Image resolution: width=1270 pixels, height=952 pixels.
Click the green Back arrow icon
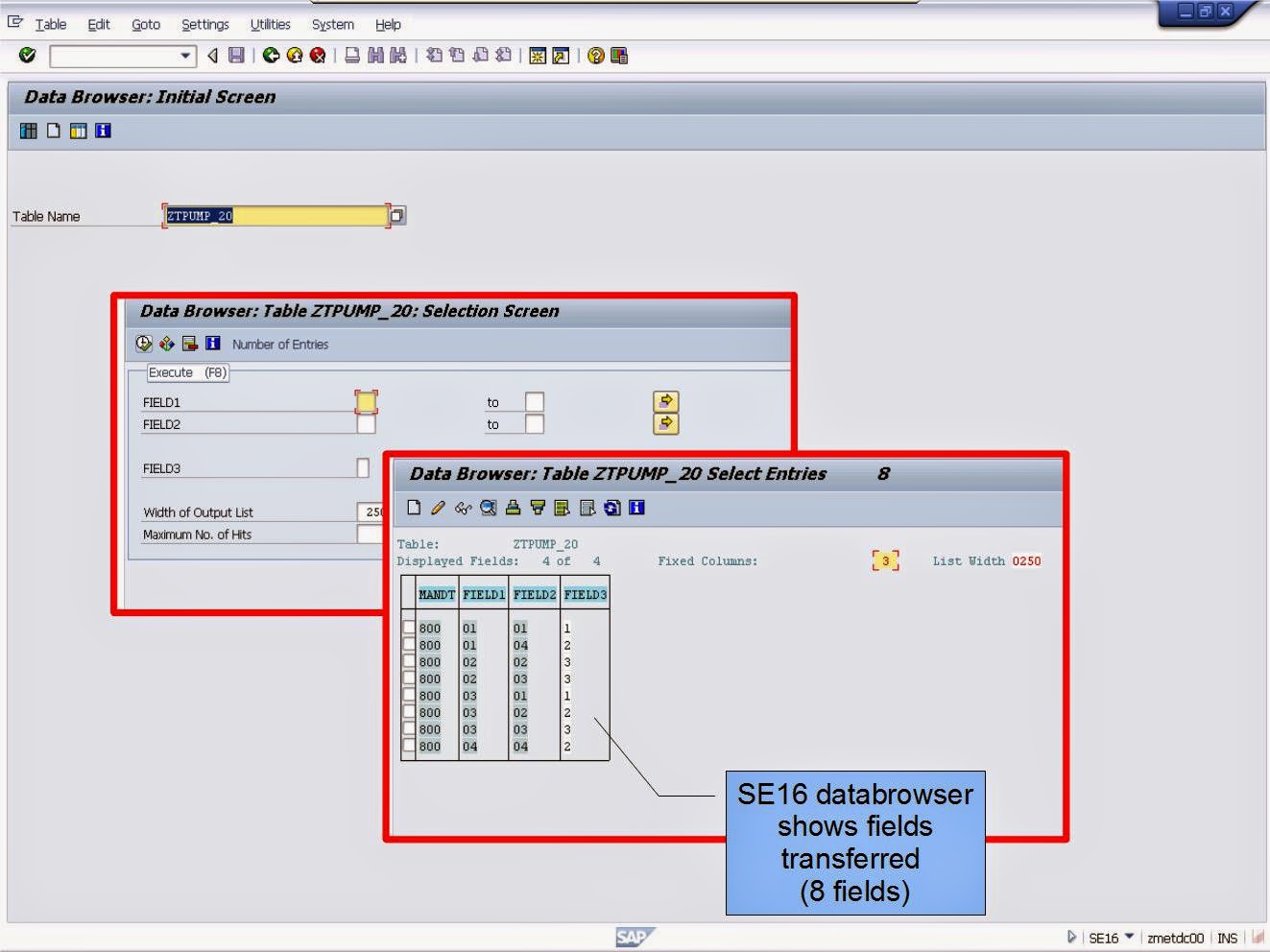(272, 55)
